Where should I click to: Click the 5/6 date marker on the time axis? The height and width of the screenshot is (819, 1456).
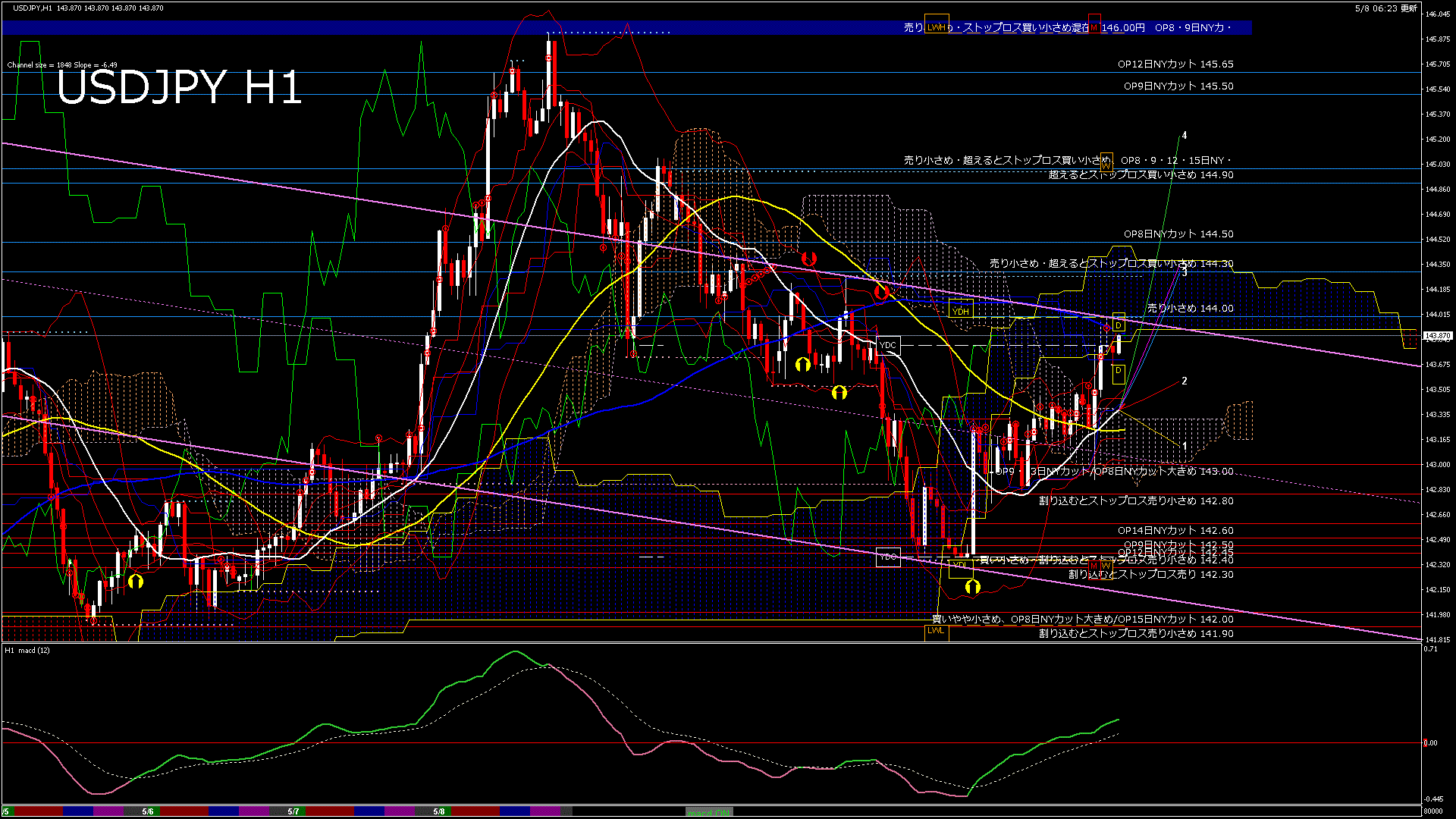(x=148, y=811)
